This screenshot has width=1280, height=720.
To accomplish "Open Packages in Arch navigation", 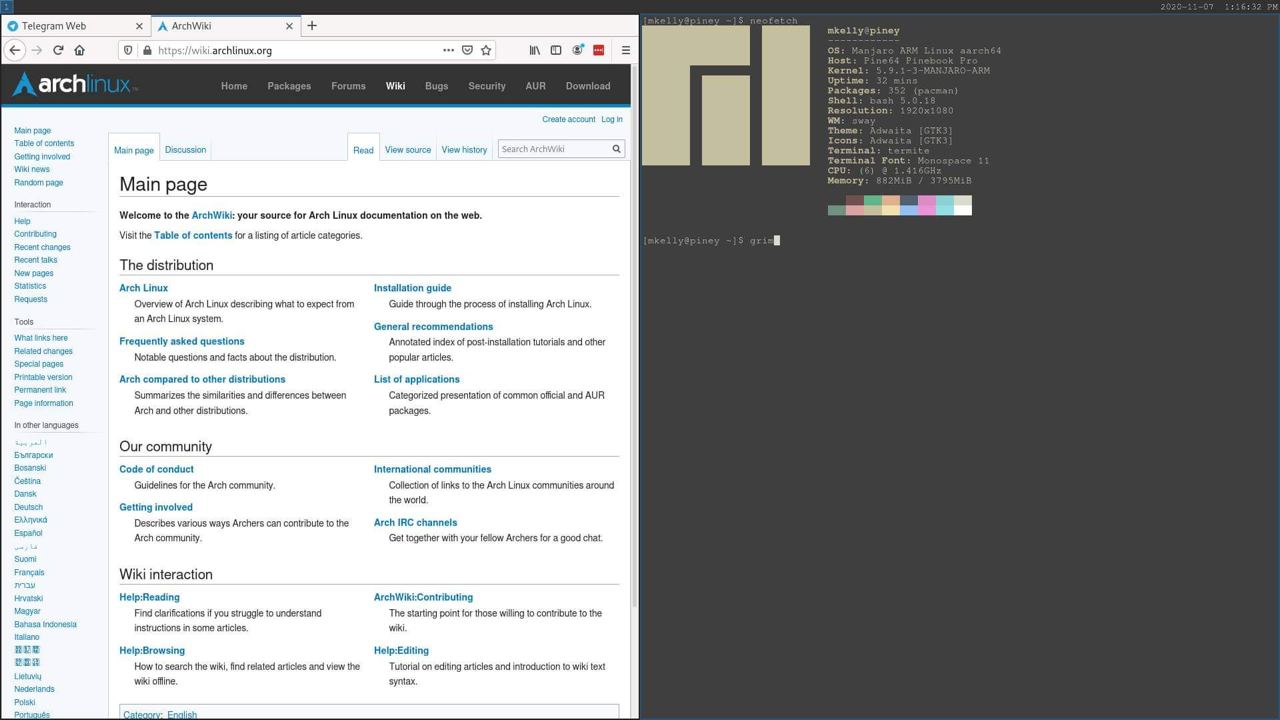I will click(289, 86).
